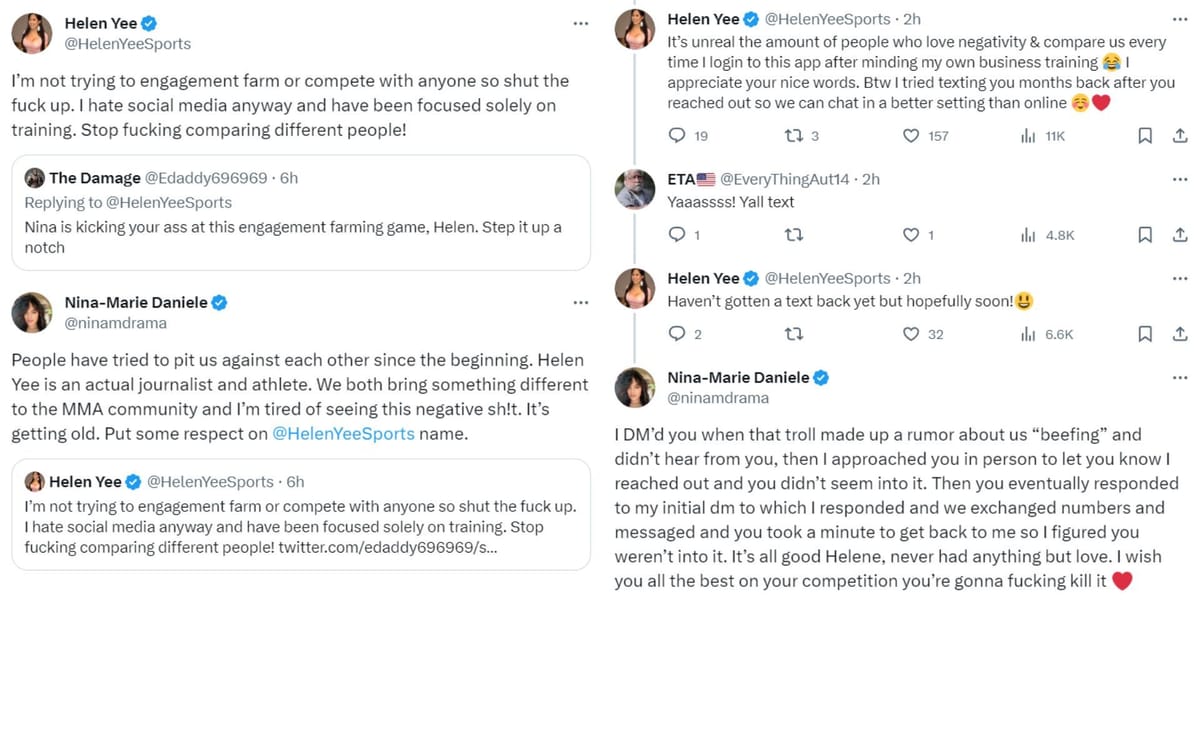Open more options on Nina-Marie Daniele's tweet

point(581,302)
